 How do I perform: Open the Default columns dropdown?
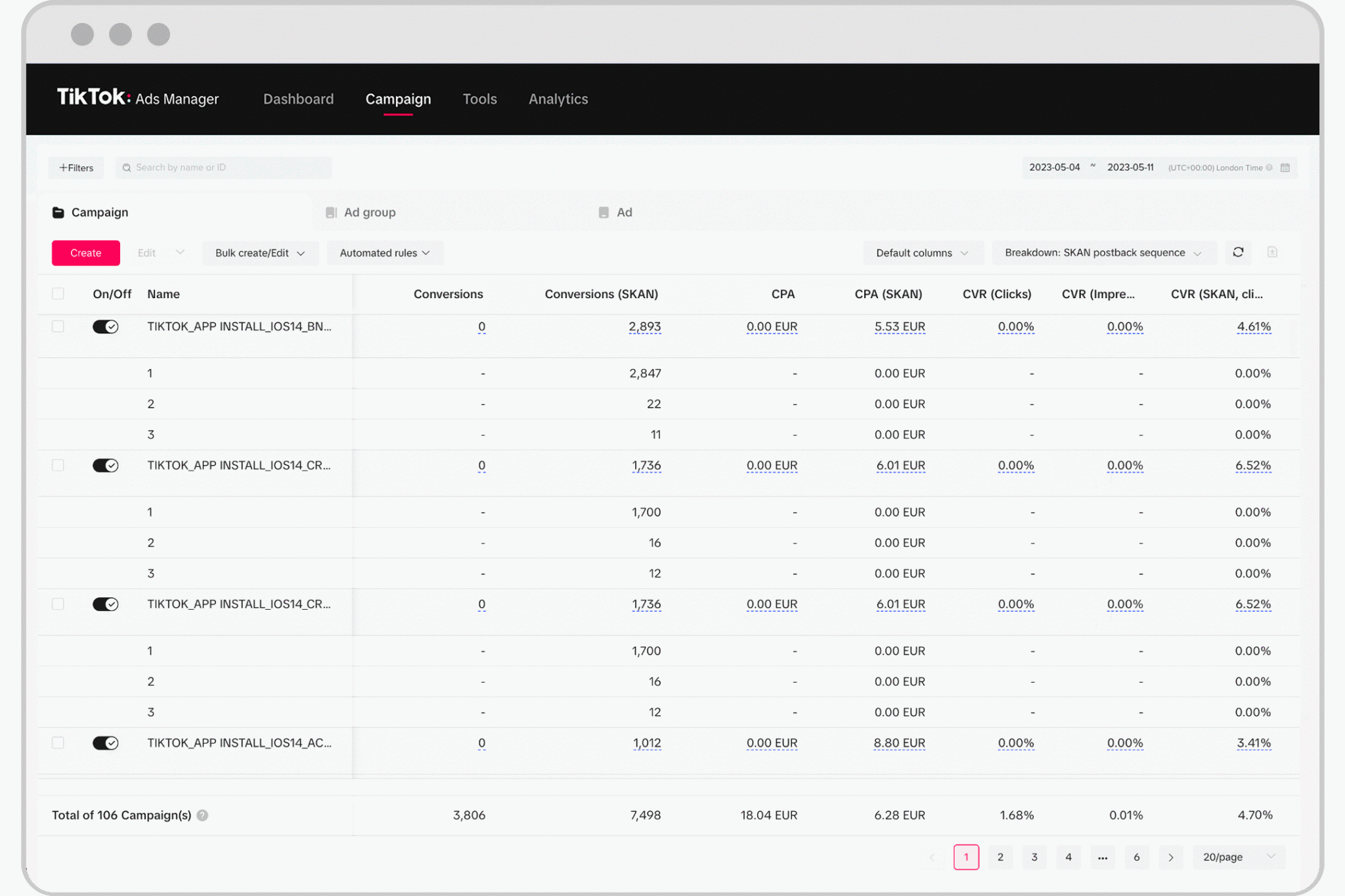click(x=923, y=253)
